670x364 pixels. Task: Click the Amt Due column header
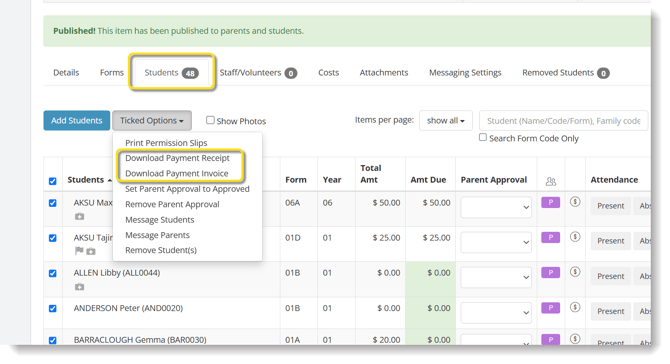[x=428, y=180]
